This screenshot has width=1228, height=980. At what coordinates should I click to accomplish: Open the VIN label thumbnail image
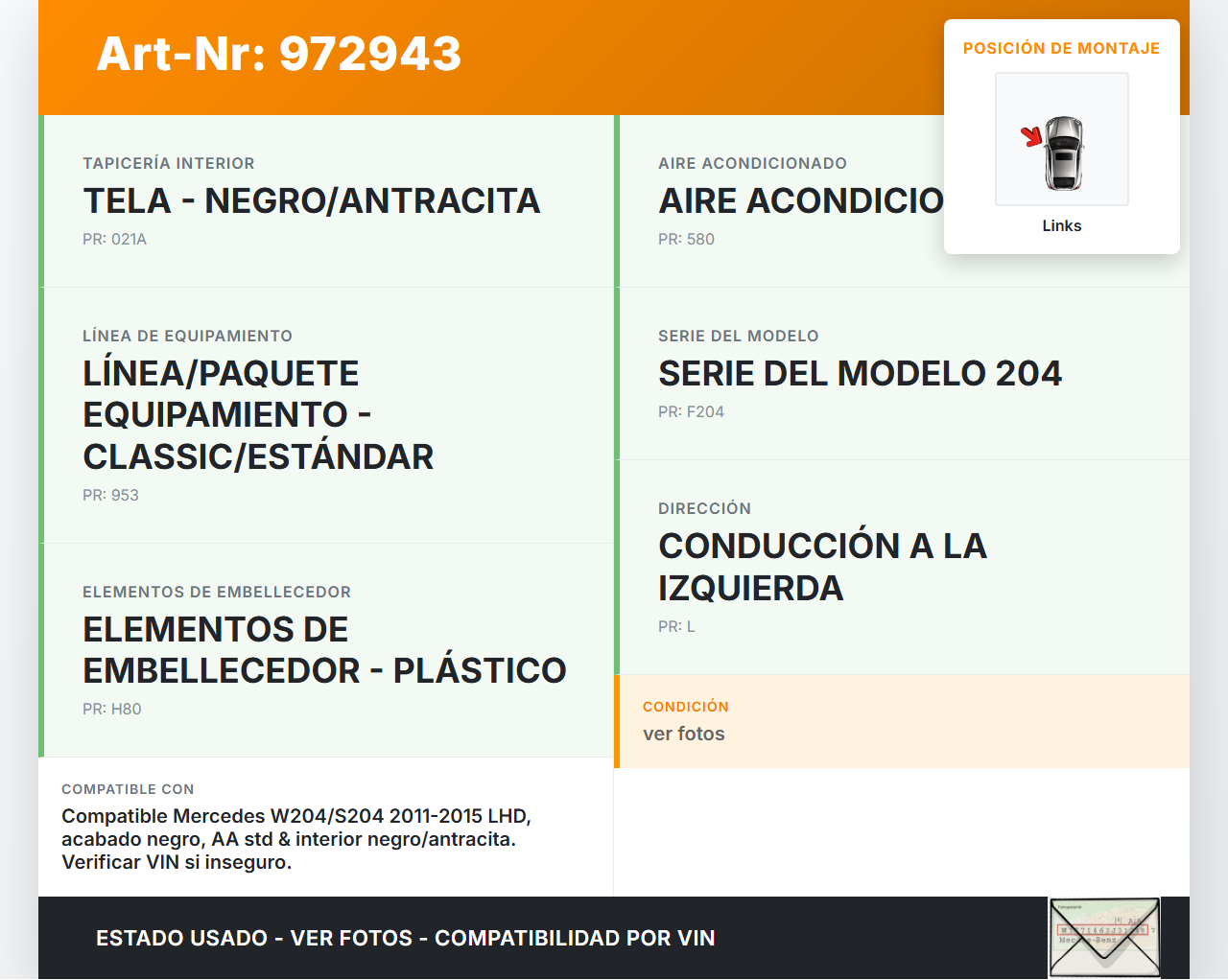click(x=1104, y=937)
